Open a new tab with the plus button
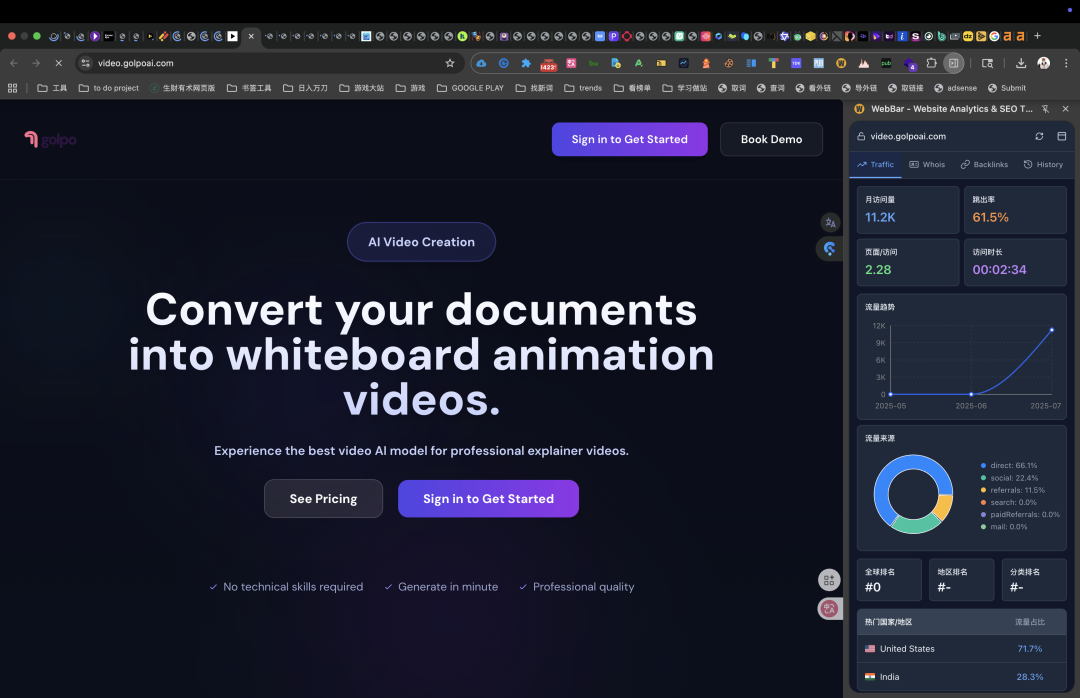 1037,36
